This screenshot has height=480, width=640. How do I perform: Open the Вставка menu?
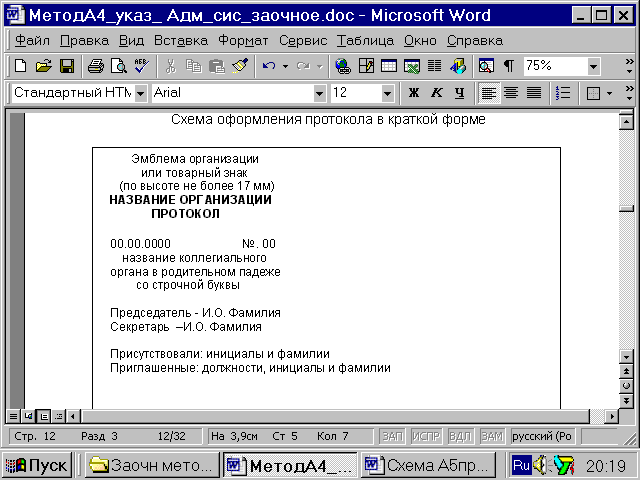point(181,40)
